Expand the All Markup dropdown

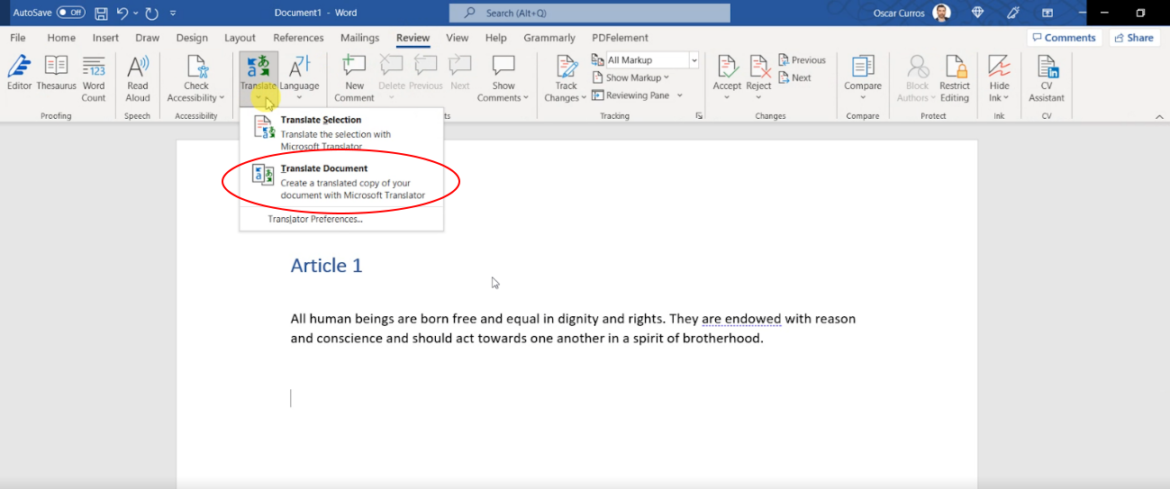click(694, 60)
